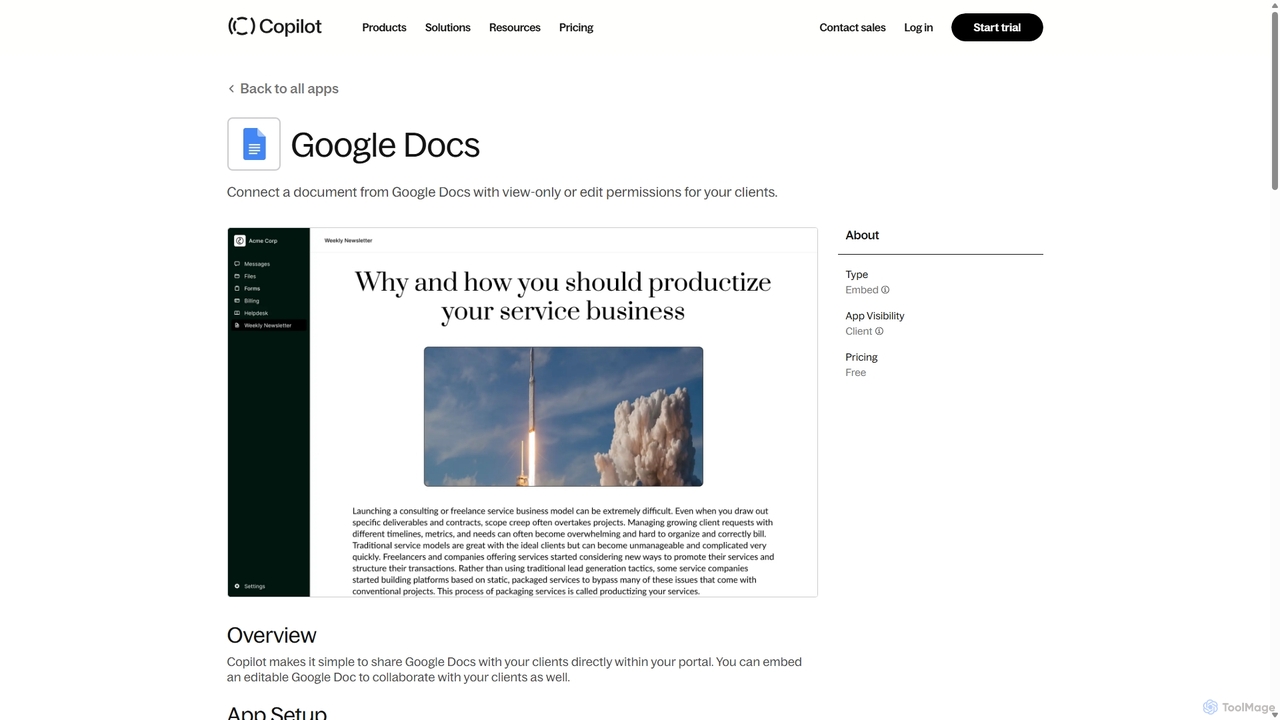Open the Resources menu
The height and width of the screenshot is (720, 1280).
[x=514, y=28]
